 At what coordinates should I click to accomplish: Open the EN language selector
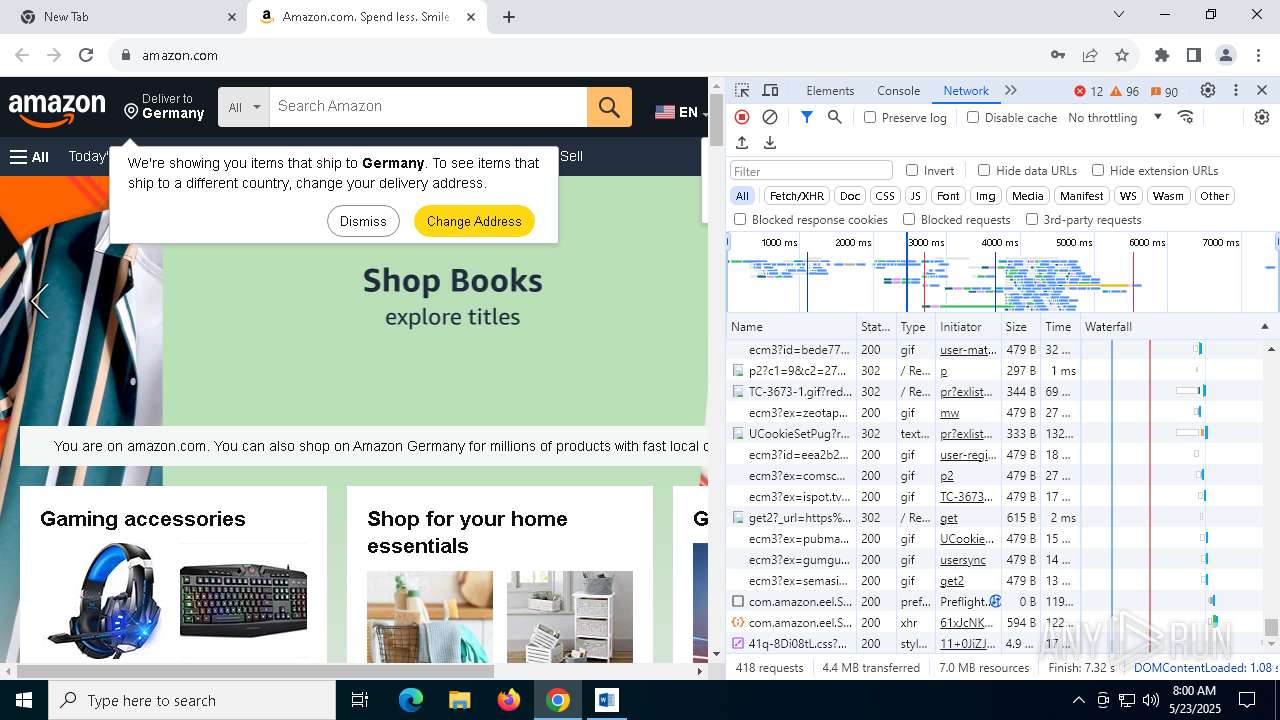pos(681,112)
